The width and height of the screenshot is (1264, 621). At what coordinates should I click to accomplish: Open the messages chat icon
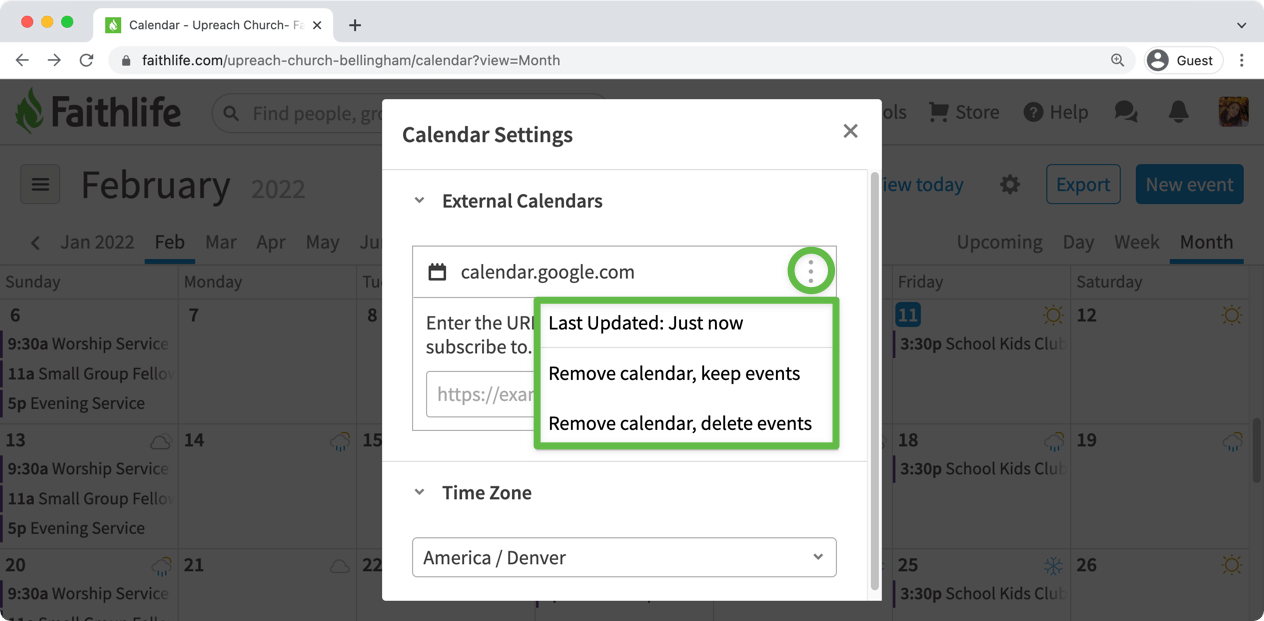1126,112
